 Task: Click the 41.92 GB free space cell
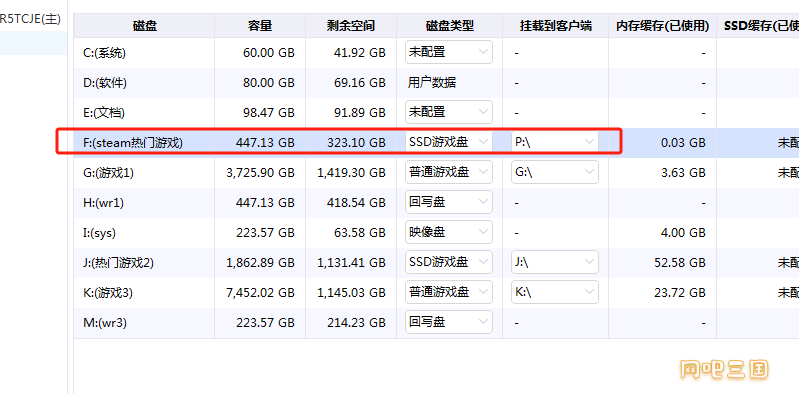359,52
